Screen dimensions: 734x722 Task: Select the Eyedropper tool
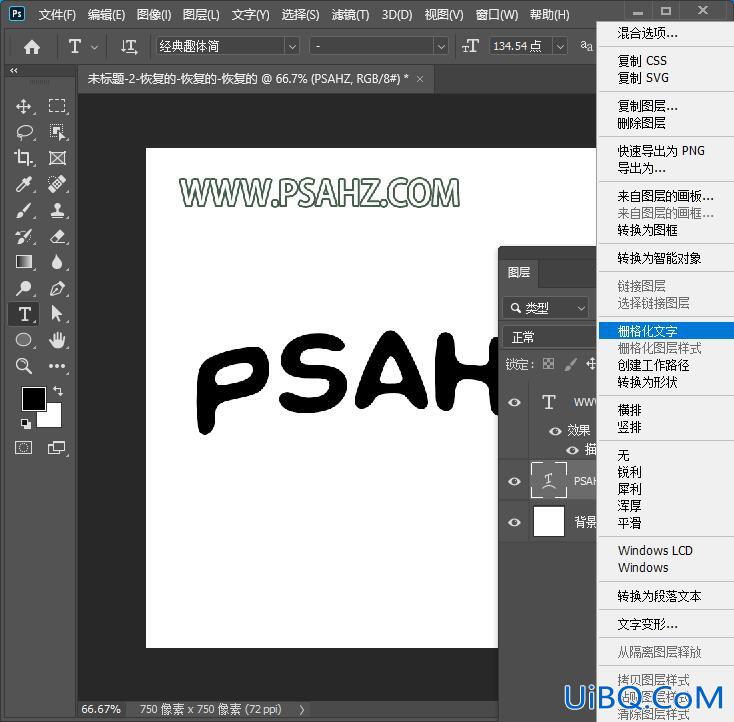pyautogui.click(x=23, y=184)
